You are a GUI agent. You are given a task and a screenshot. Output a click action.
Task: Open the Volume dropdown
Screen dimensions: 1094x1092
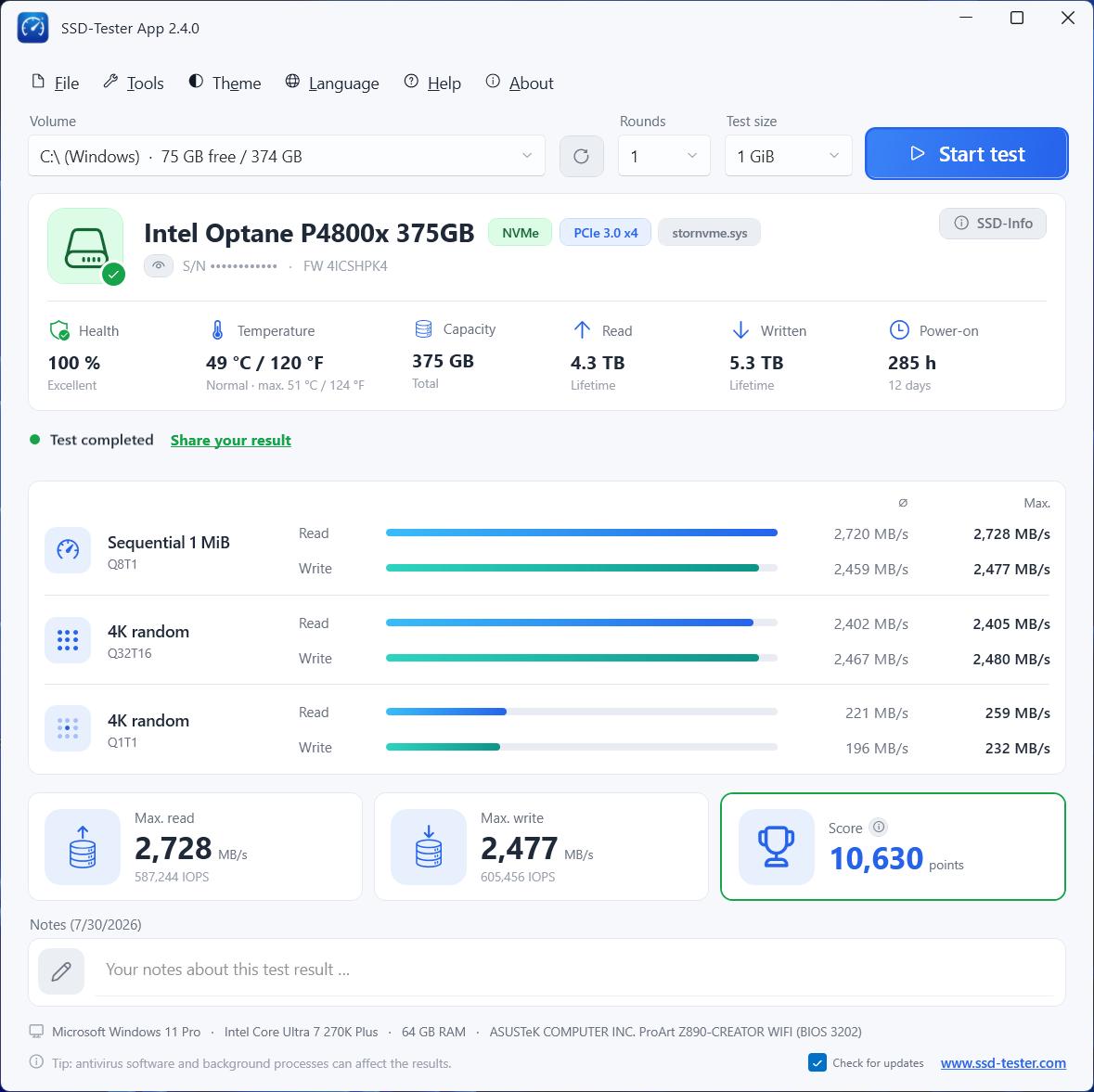click(x=287, y=156)
